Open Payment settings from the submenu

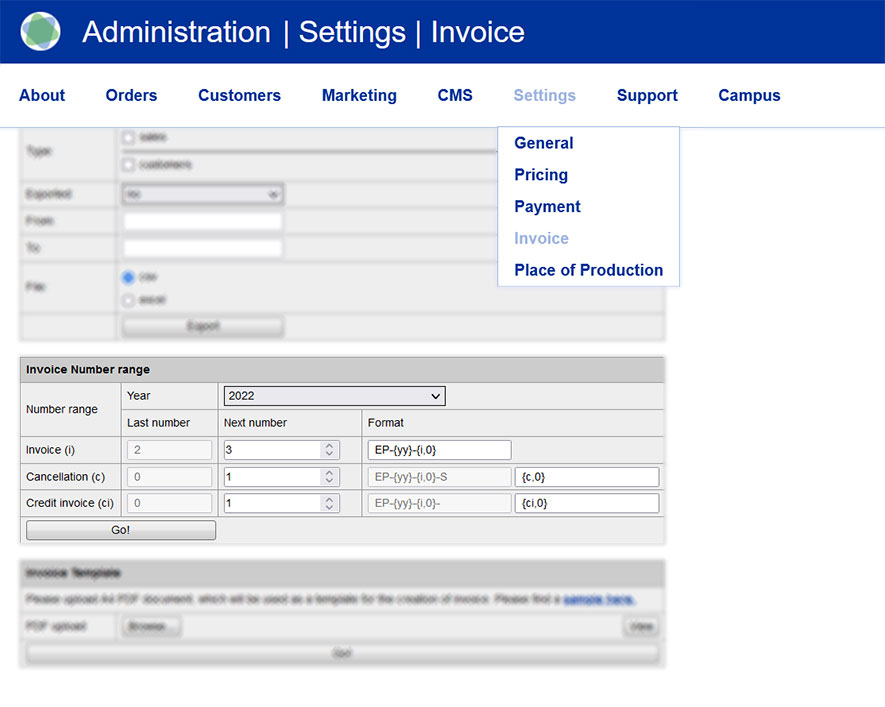coord(547,207)
